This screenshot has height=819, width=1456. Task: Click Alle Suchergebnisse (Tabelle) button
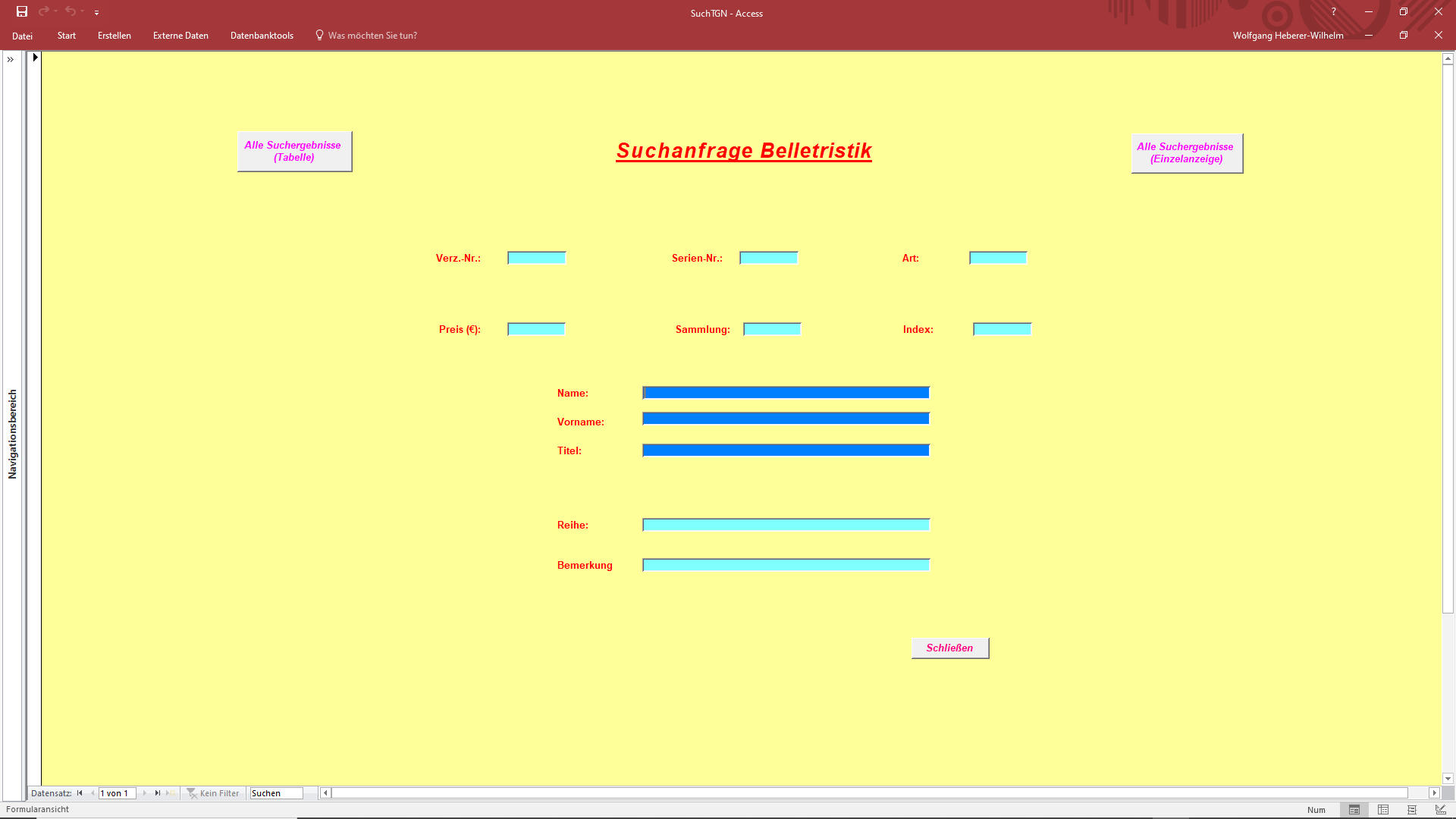point(294,152)
